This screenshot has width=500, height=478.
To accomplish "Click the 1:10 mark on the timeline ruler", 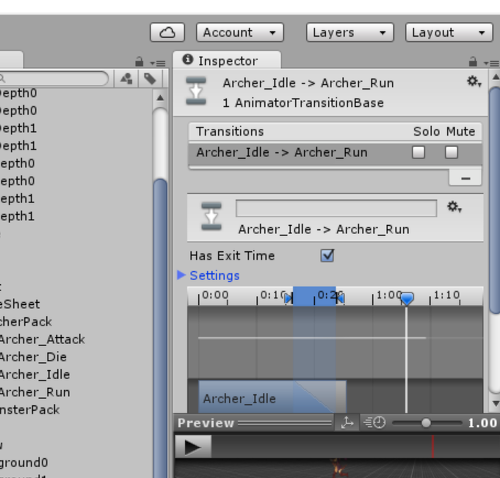I will pos(447,295).
